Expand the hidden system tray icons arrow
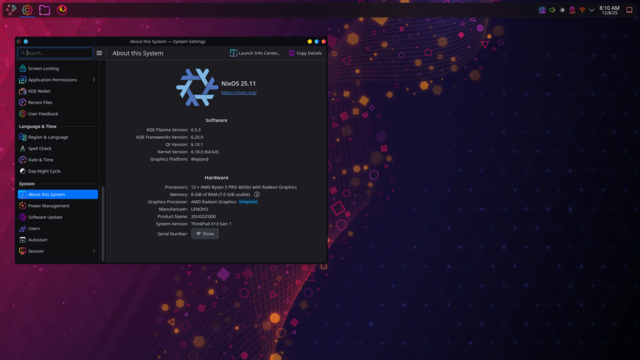The width and height of the screenshot is (640, 360). [591, 10]
